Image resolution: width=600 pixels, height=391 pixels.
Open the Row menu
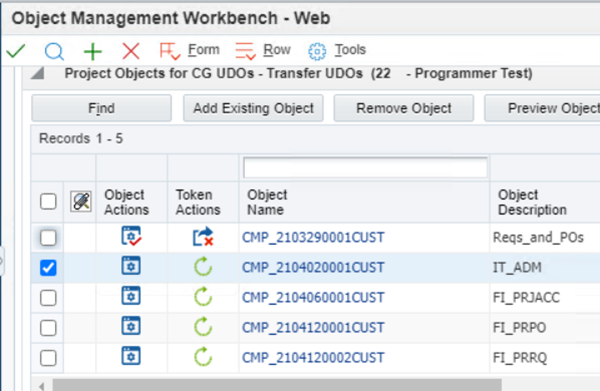pos(263,51)
